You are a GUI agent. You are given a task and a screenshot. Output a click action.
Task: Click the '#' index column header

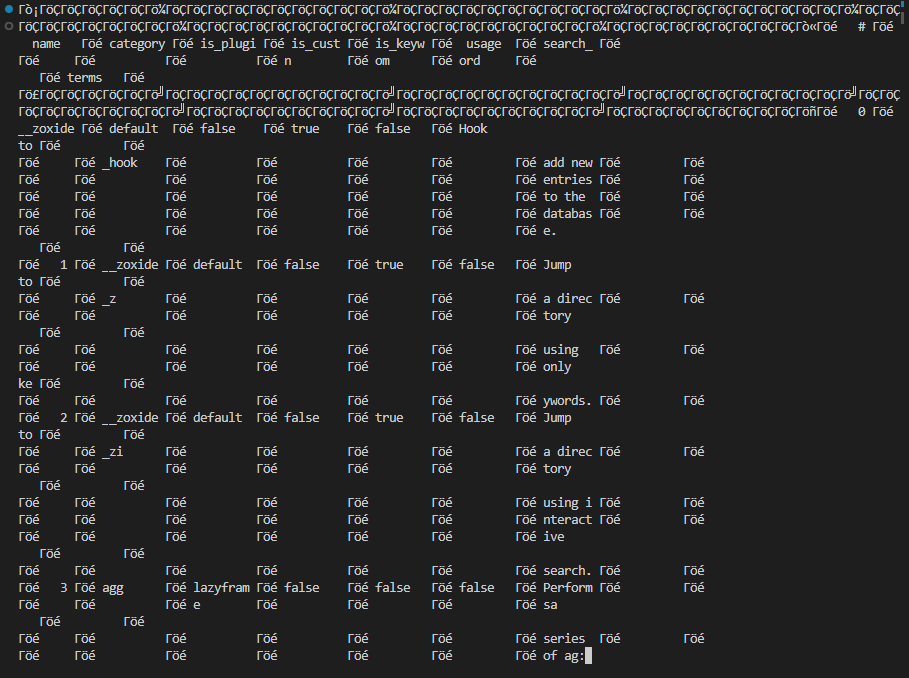coord(862,27)
